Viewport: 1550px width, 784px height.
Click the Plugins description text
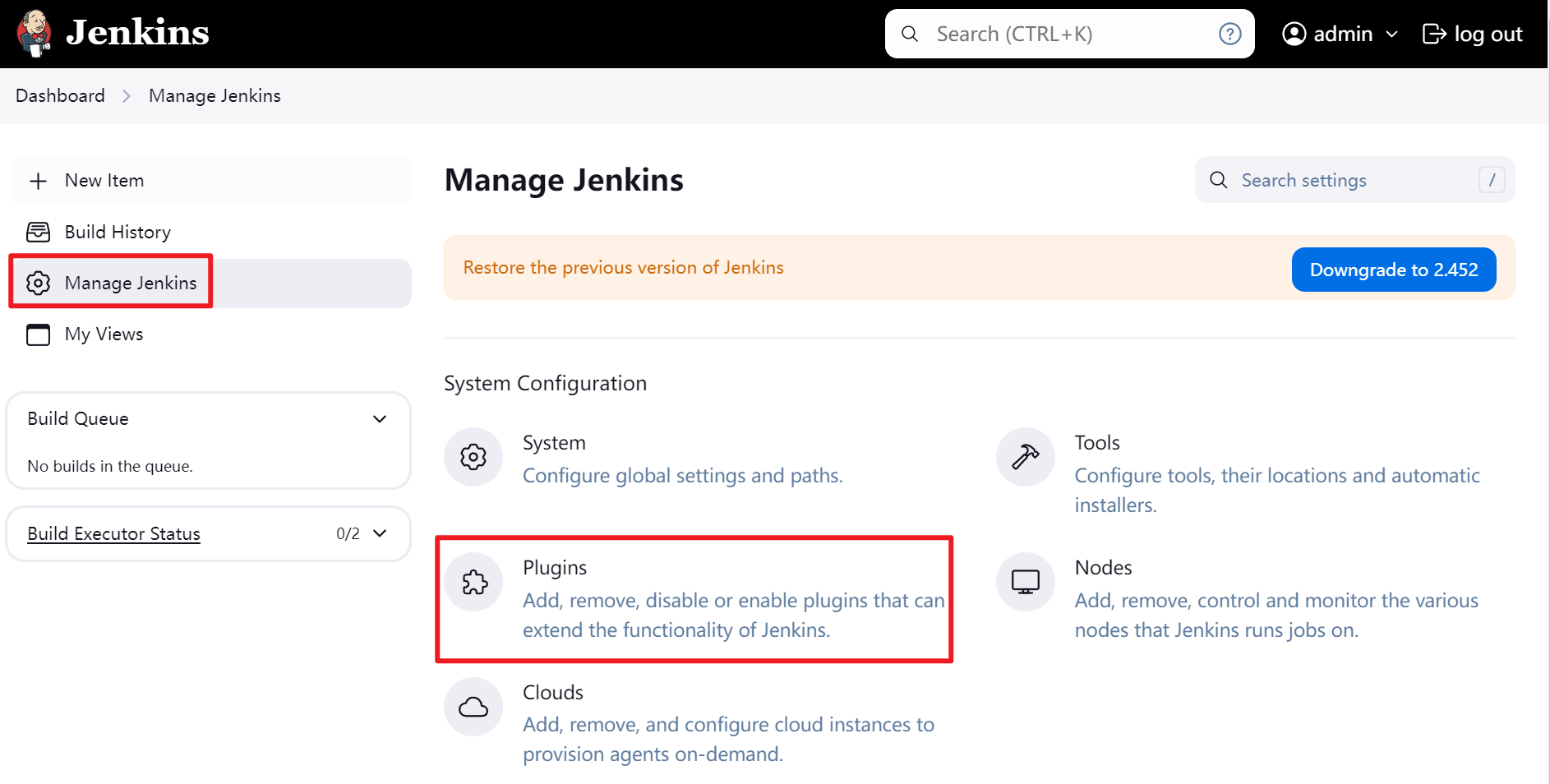[733, 615]
